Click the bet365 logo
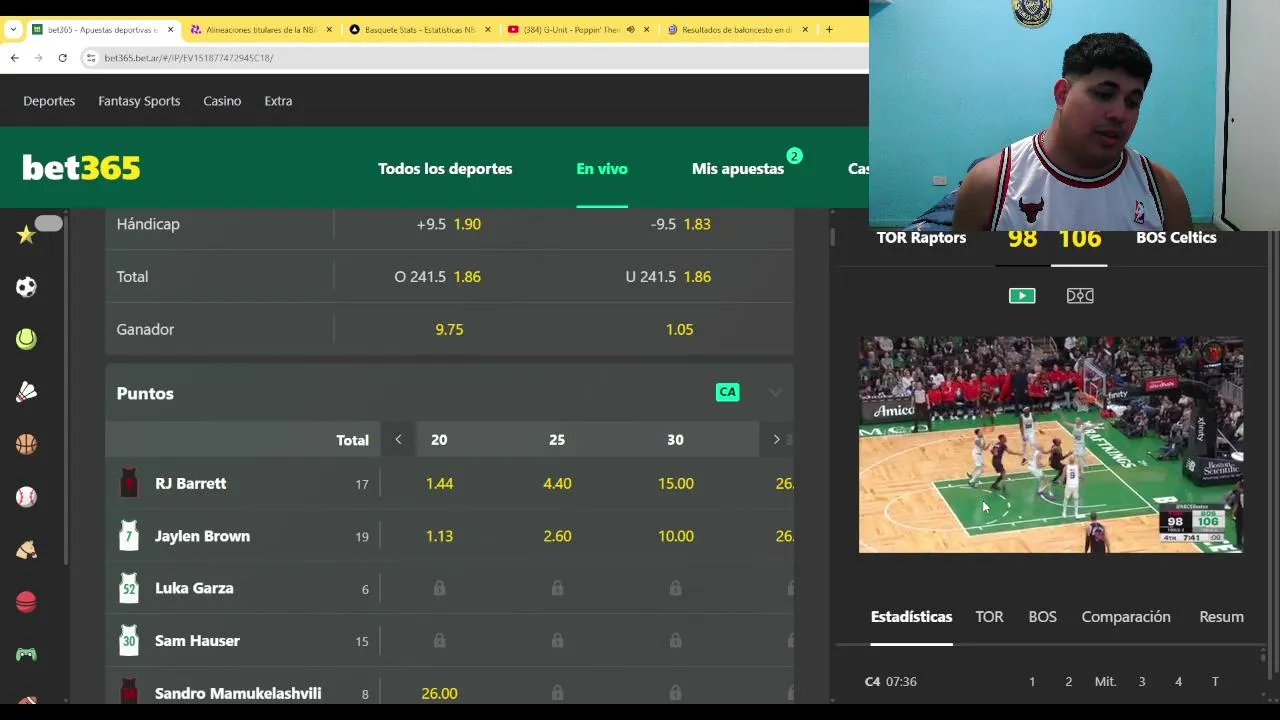Viewport: 1280px width, 720px height. click(x=81, y=168)
